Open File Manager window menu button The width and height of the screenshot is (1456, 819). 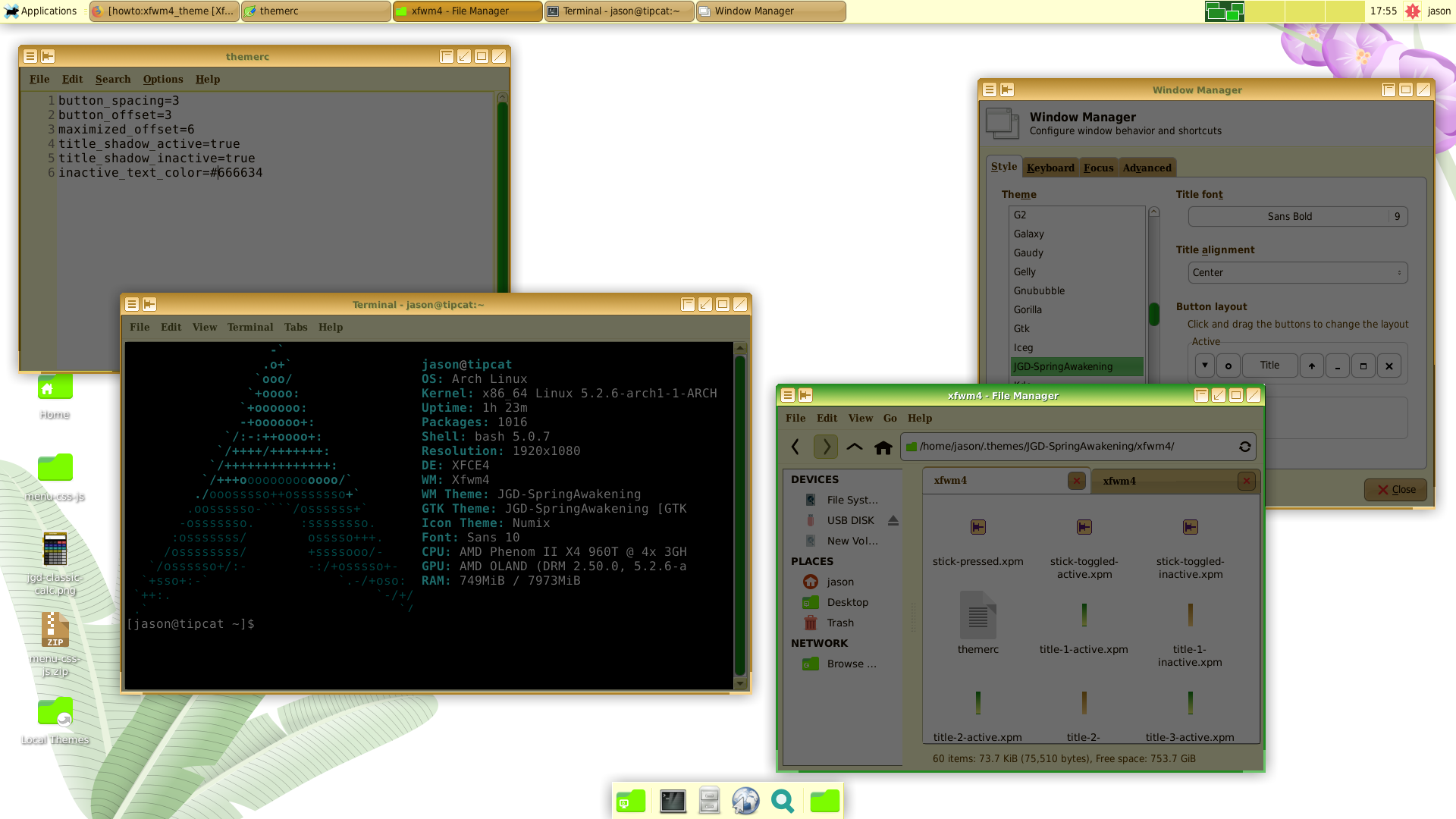coord(788,395)
